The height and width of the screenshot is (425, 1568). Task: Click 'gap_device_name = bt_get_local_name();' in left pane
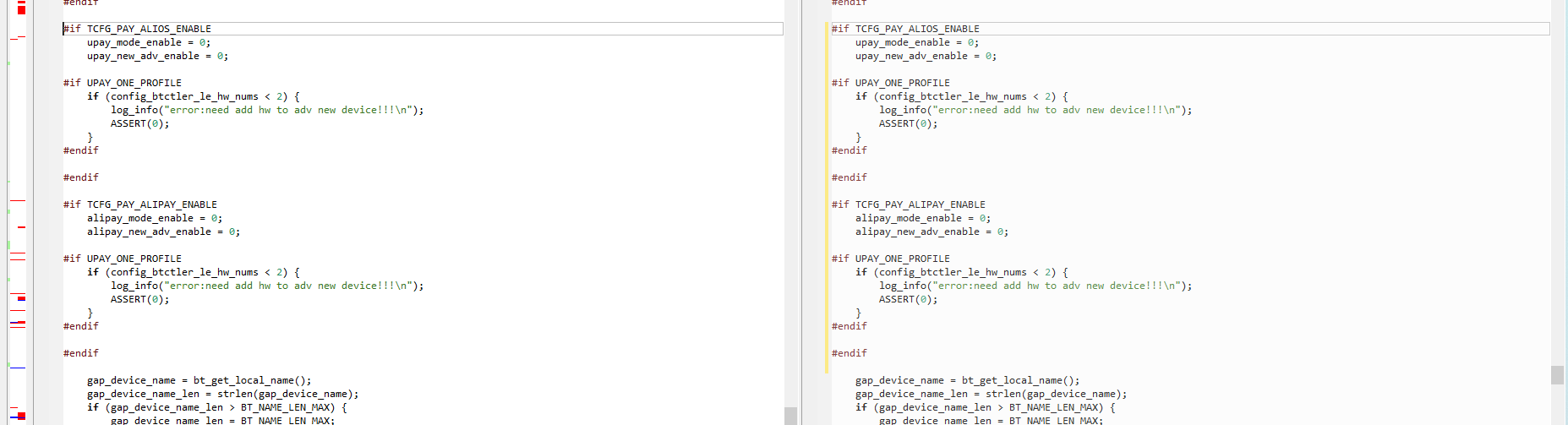click(x=199, y=380)
